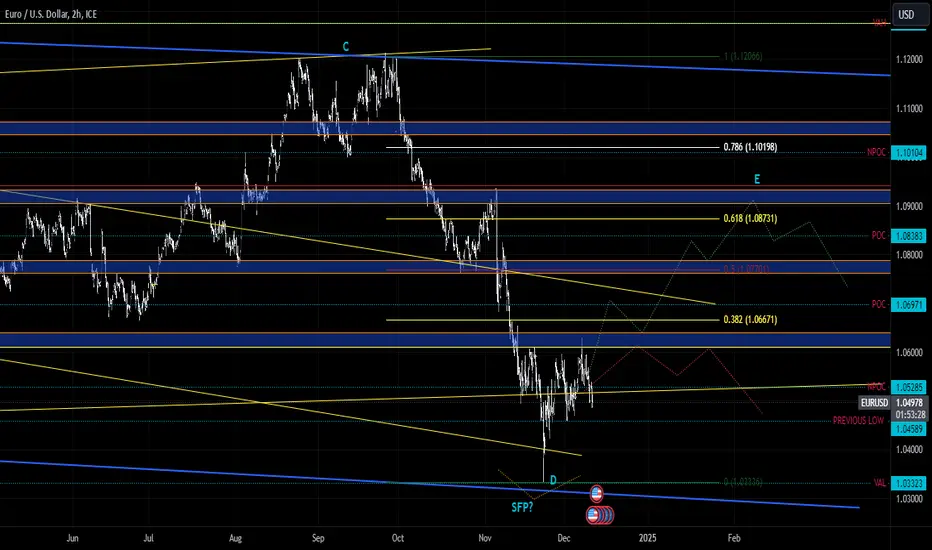Click Dec on the time axis
This screenshot has height=550, width=932.
click(563, 538)
